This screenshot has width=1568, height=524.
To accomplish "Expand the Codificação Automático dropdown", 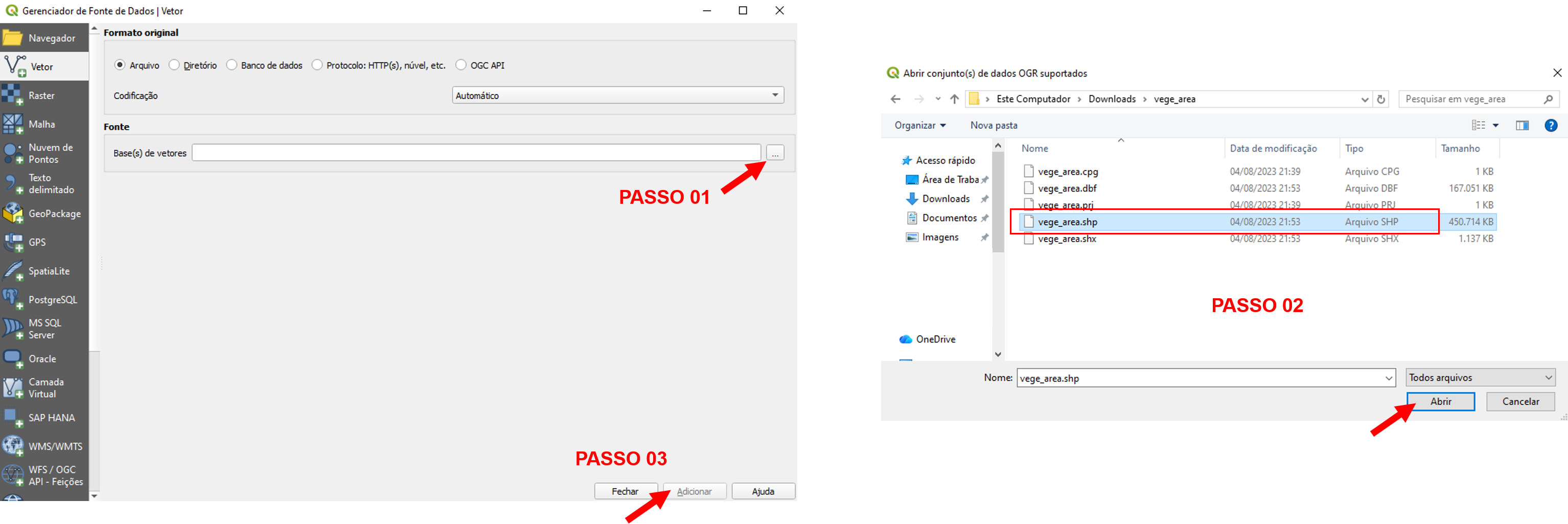I will click(618, 96).
